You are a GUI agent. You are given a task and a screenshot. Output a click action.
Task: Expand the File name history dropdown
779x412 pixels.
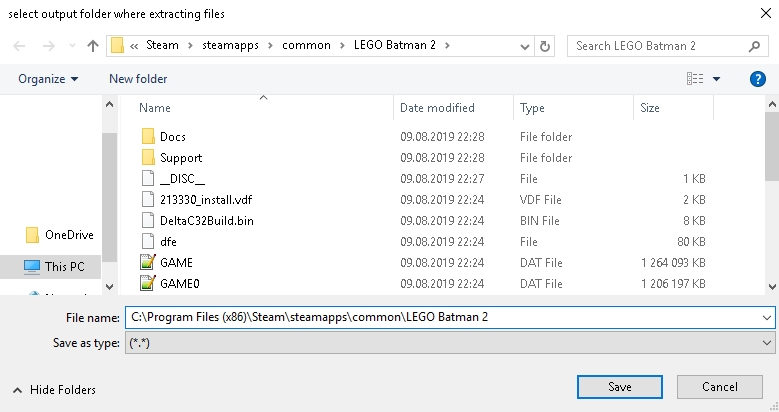point(766,318)
